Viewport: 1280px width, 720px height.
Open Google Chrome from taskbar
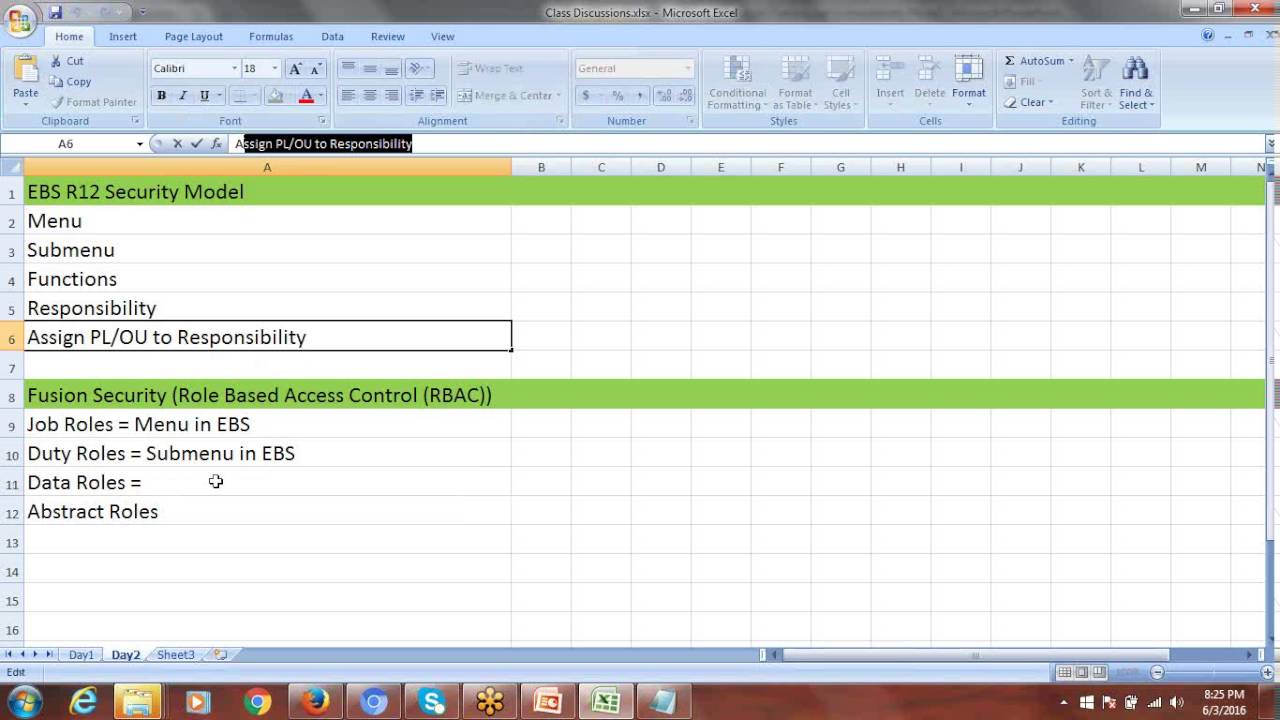[x=257, y=703]
